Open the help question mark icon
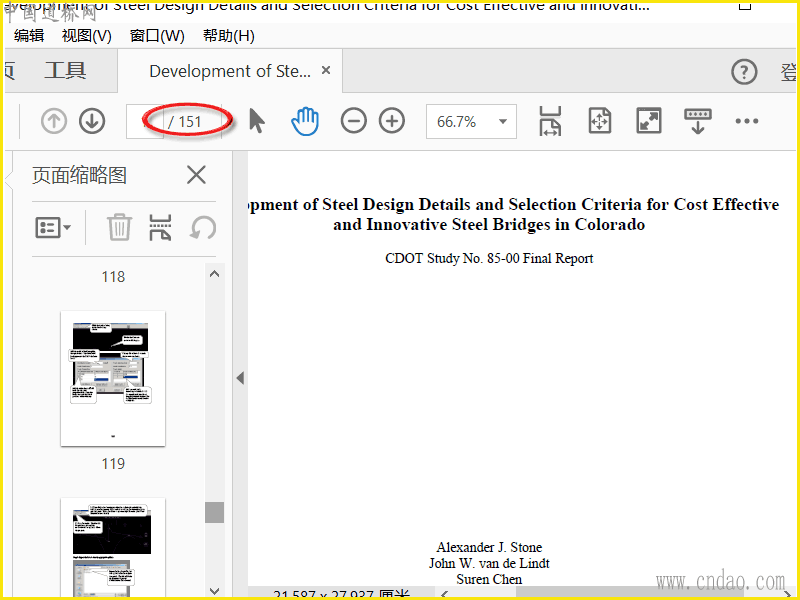The image size is (800, 600). pos(744,72)
